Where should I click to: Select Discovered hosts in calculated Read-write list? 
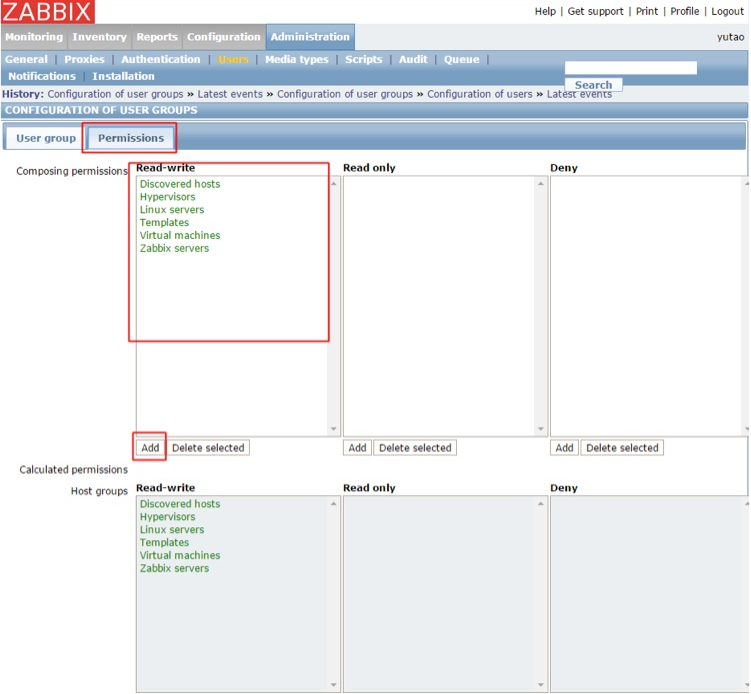[x=180, y=504]
